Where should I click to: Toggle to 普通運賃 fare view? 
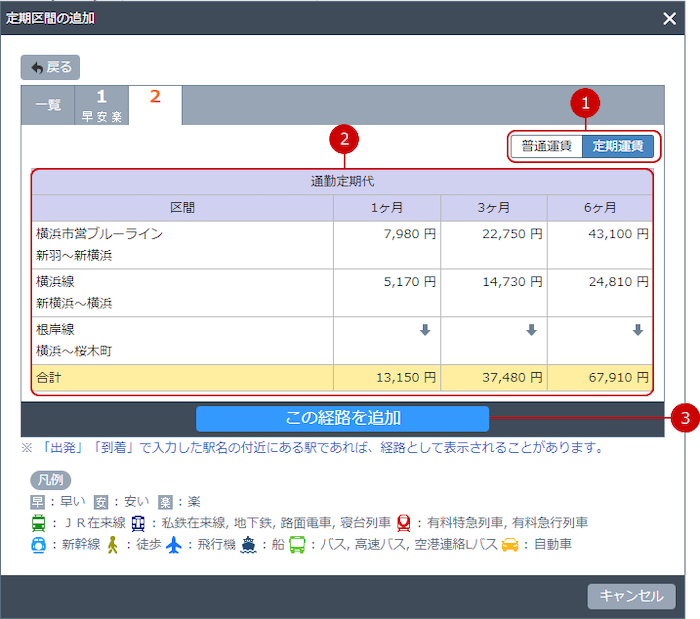546,146
